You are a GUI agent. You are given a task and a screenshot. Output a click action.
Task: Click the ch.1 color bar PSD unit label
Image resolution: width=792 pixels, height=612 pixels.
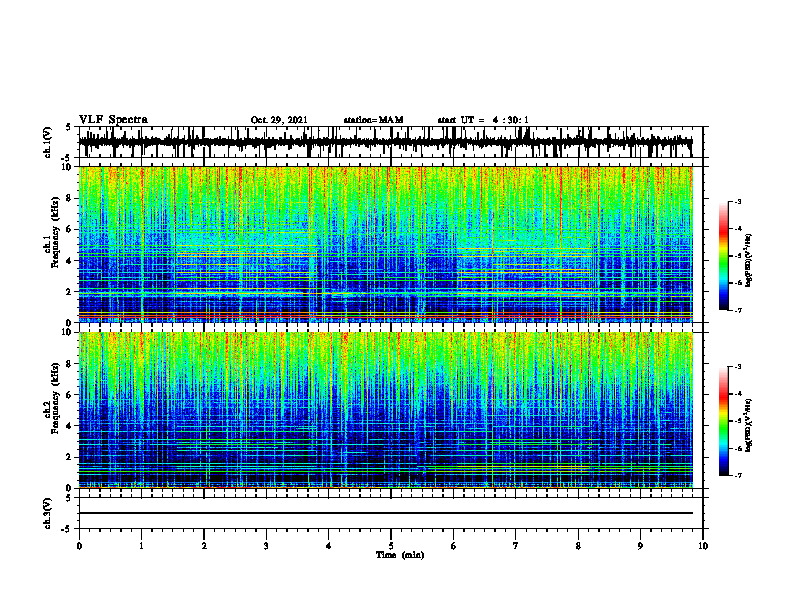pos(749,261)
